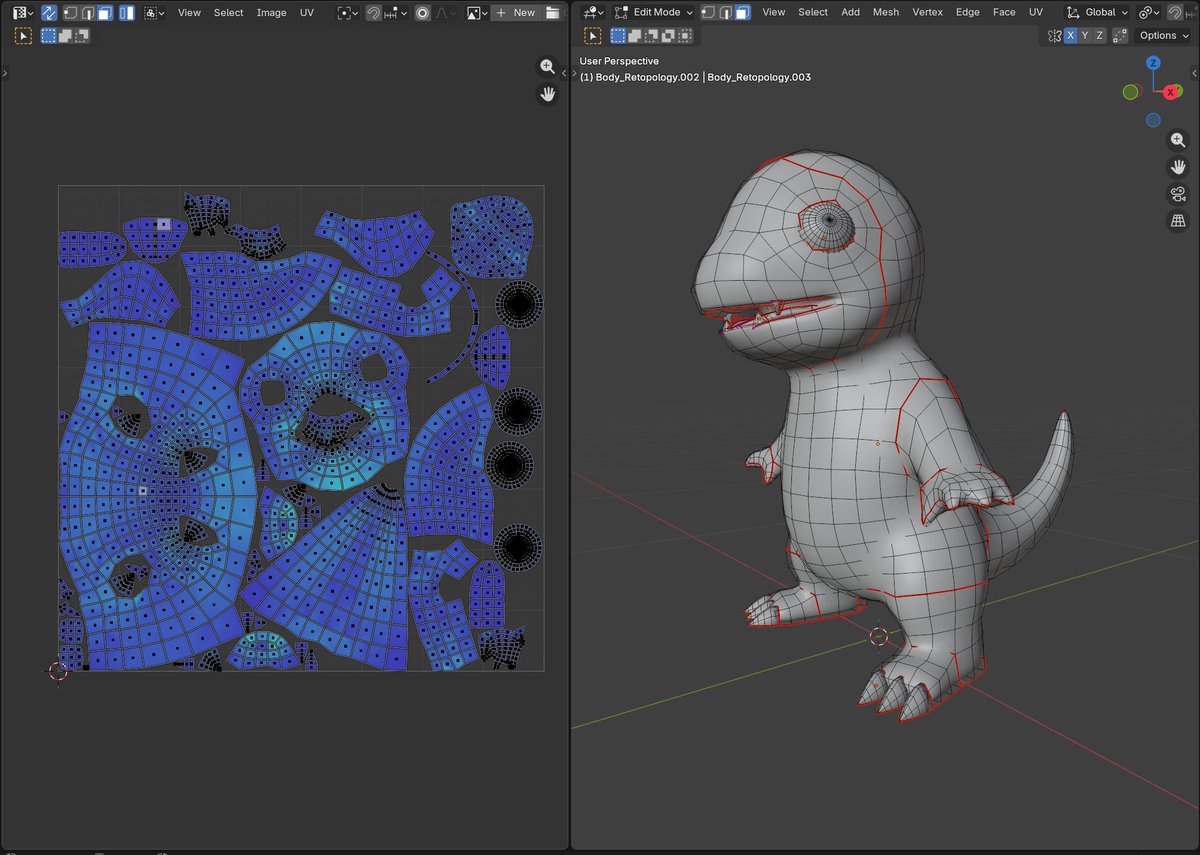Open UV menu in 3D viewport
This screenshot has width=1200, height=855.
[x=1036, y=12]
